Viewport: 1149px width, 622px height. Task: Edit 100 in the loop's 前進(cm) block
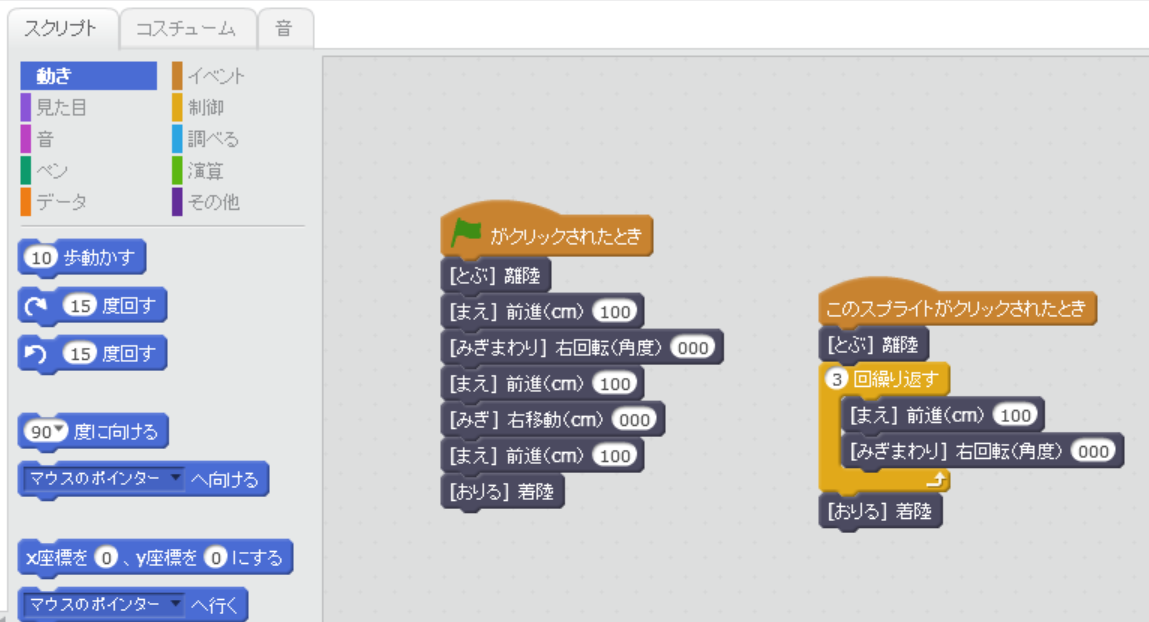click(x=1016, y=415)
